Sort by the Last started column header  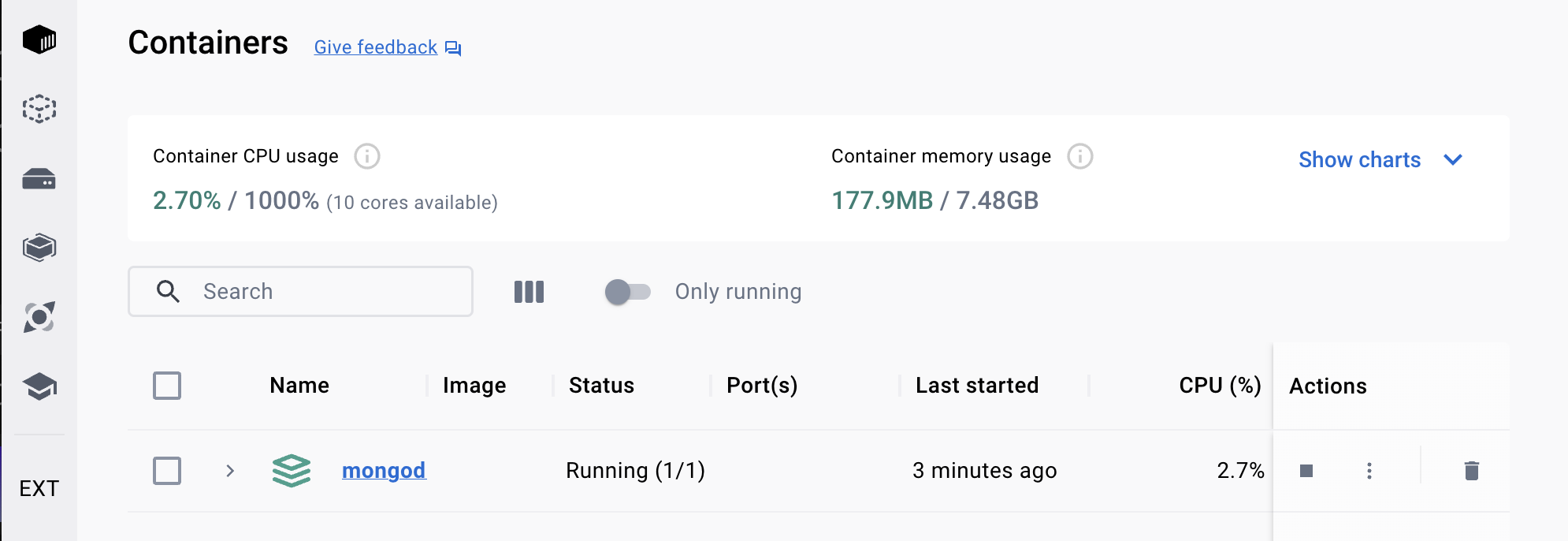(x=977, y=386)
